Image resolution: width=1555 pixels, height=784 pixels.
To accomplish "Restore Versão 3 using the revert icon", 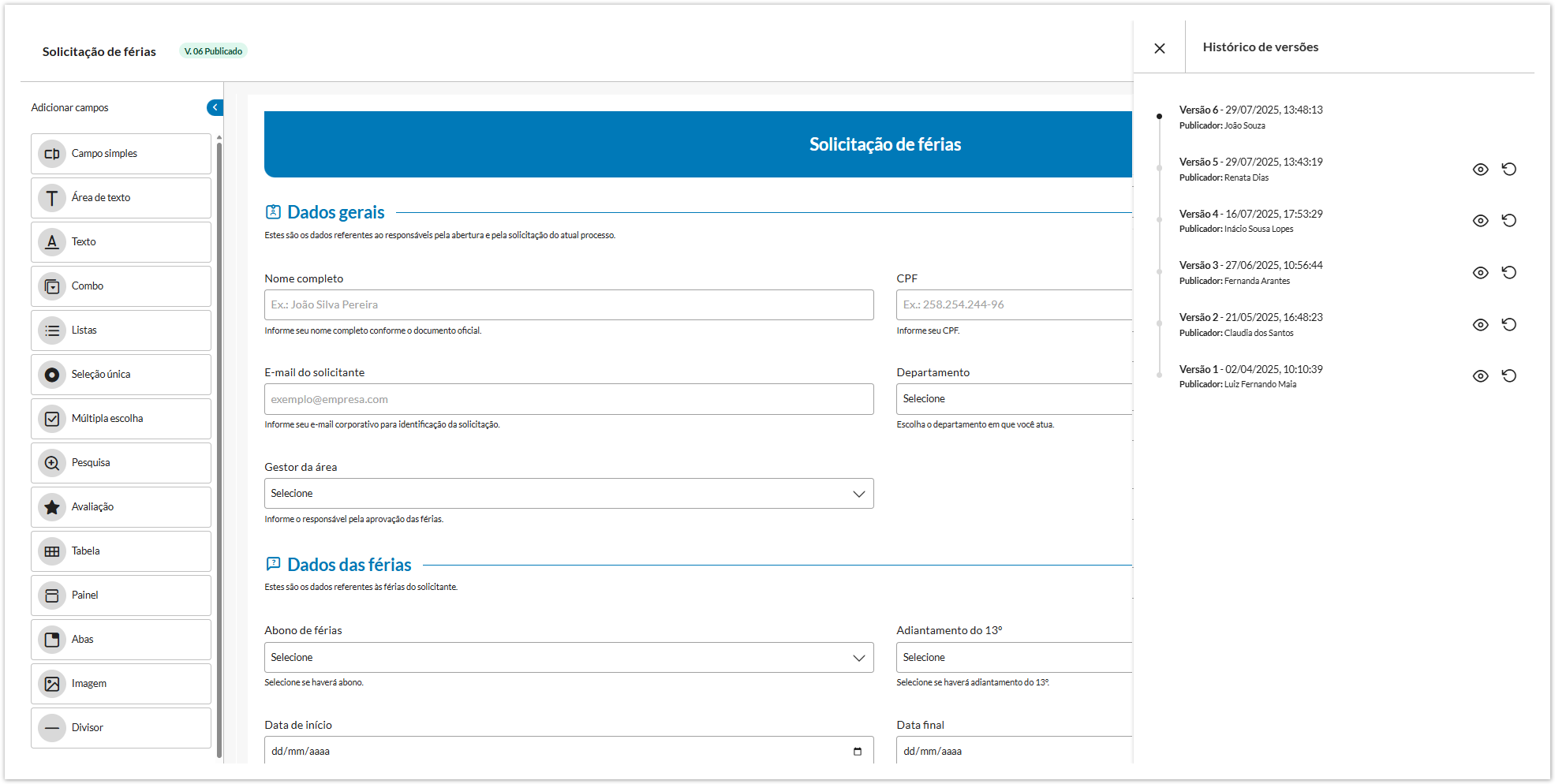I will coord(1508,273).
